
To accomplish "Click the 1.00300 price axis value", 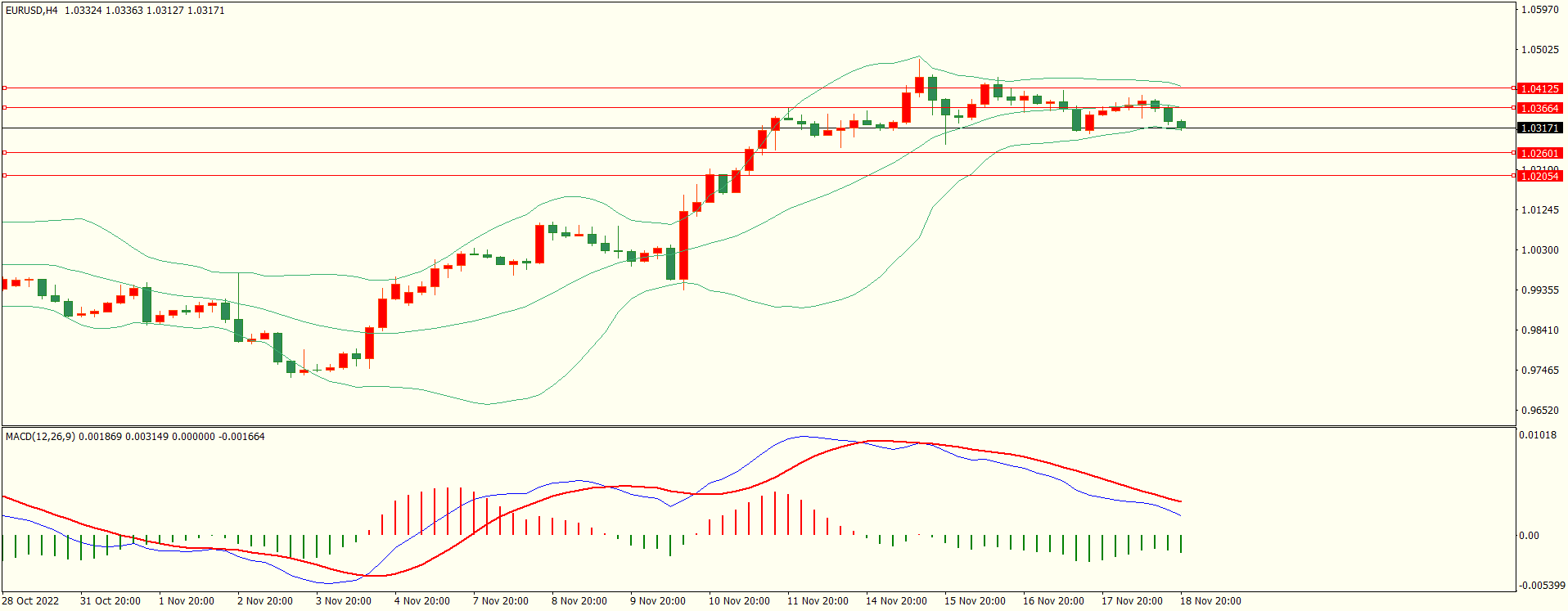I will pyautogui.click(x=1539, y=250).
